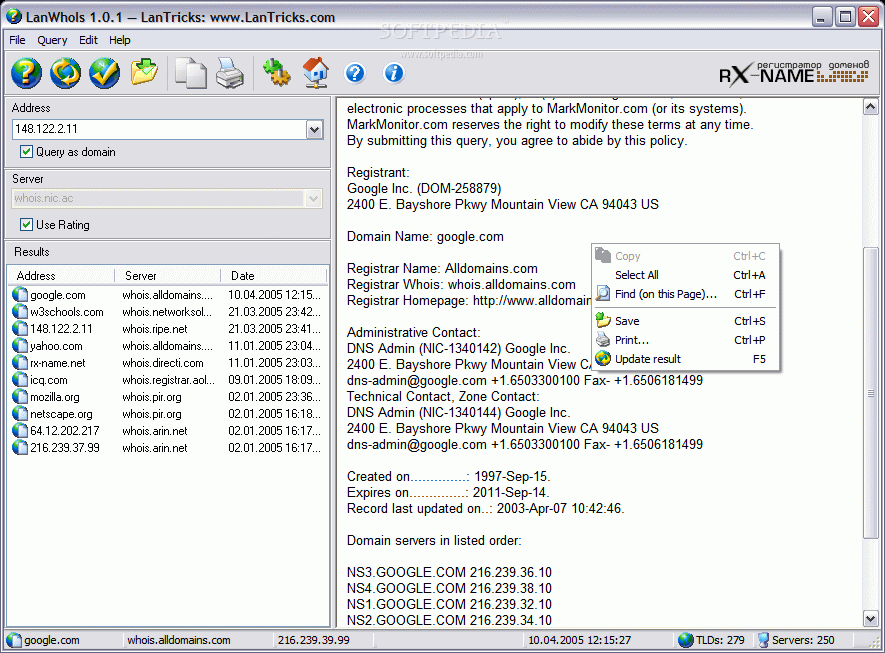Choose Update result from the context menu
Viewport: 885px width, 653px height.
click(x=686, y=359)
